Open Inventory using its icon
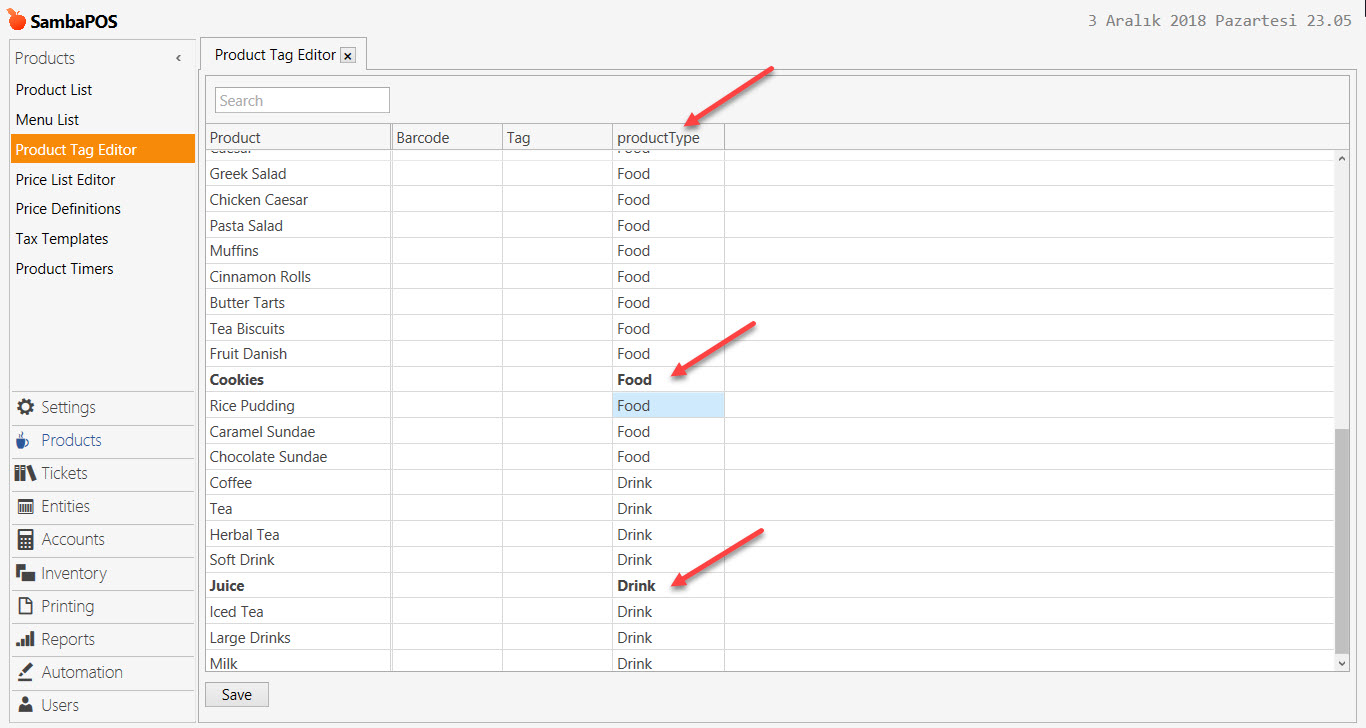Viewport: 1366px width, 728px height. point(25,573)
